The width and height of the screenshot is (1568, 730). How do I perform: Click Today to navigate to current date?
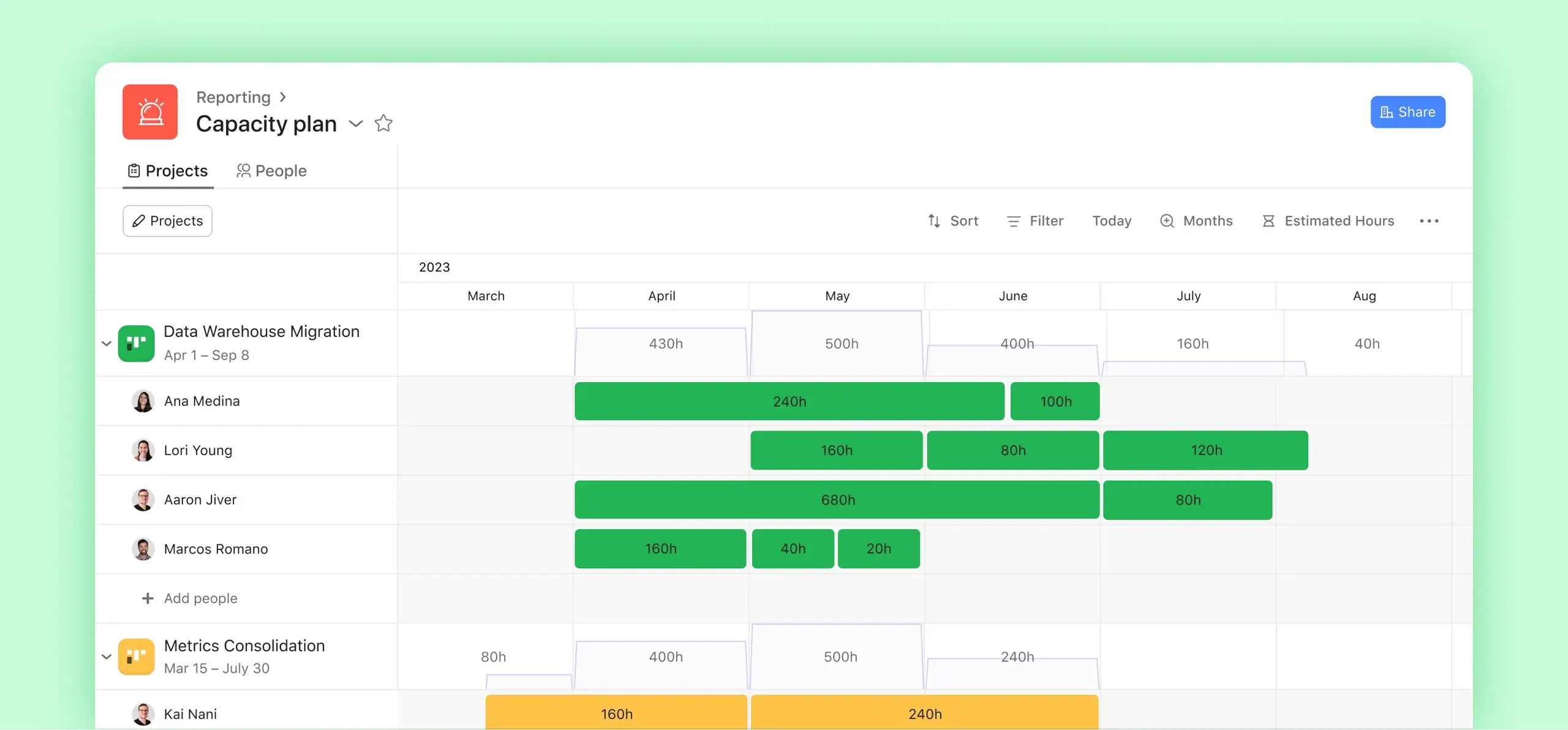[x=1111, y=221]
